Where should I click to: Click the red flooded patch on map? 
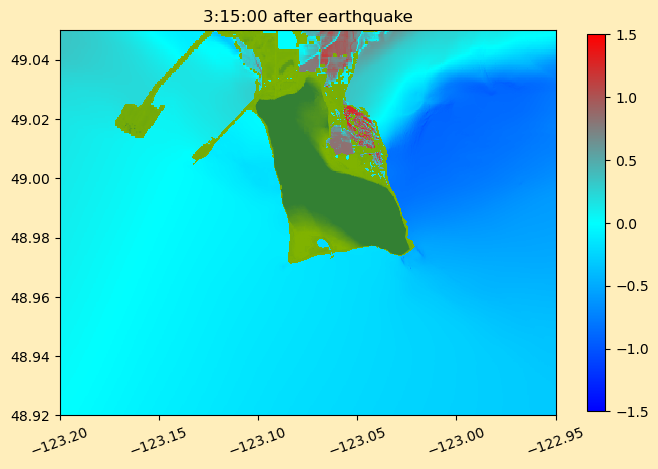click(x=357, y=122)
